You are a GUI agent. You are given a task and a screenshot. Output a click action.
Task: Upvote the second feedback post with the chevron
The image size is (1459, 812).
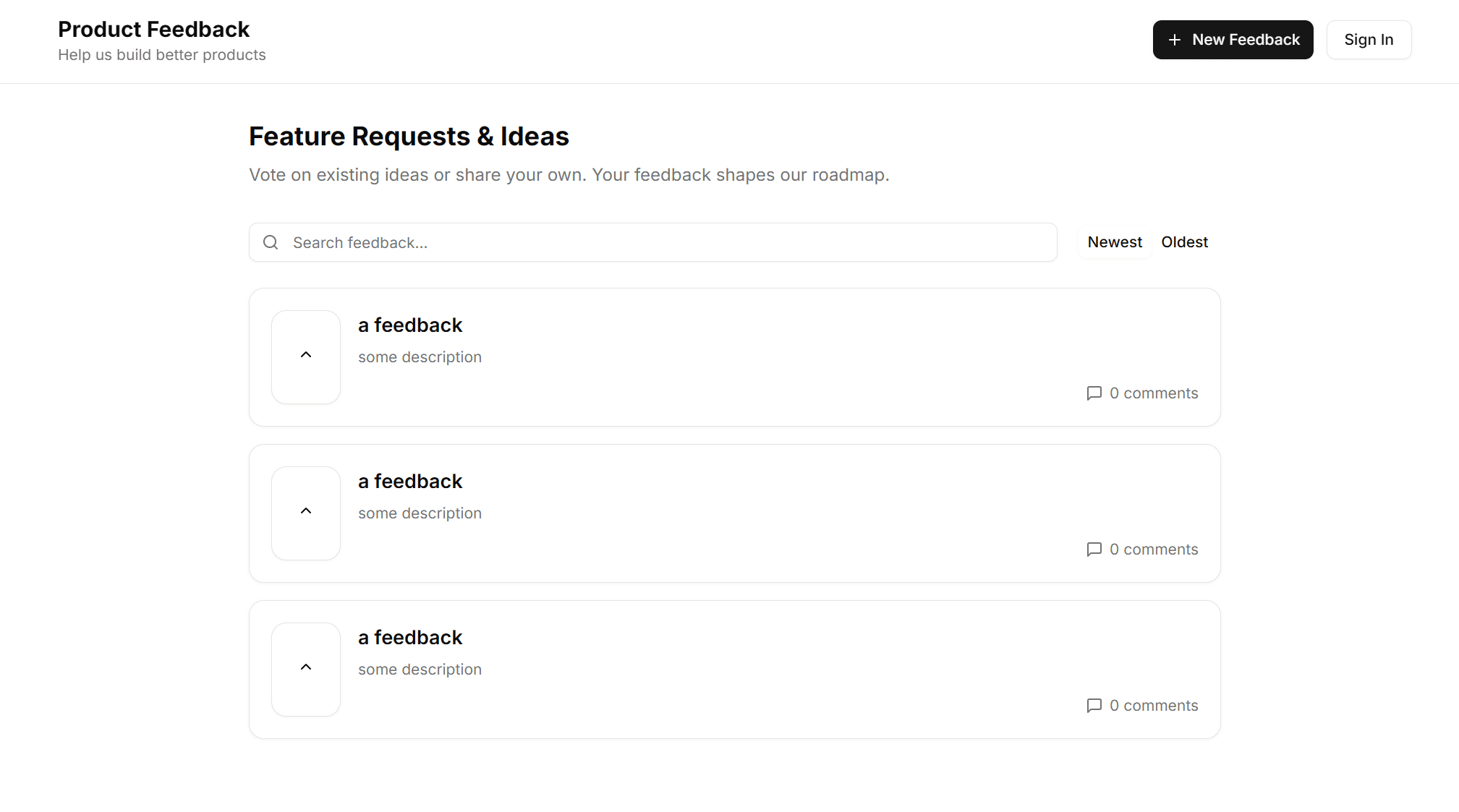pyautogui.click(x=305, y=511)
